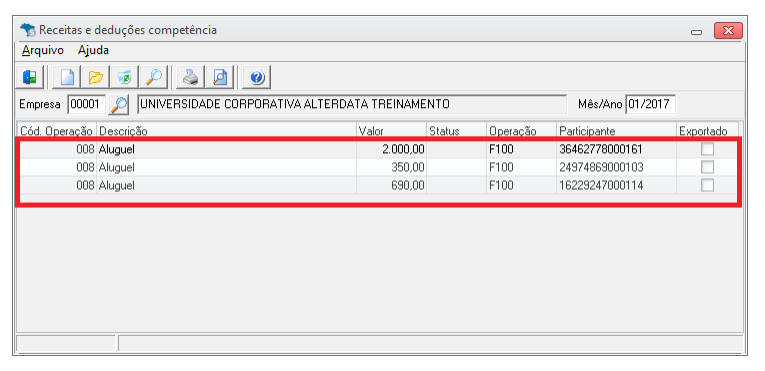Screen dimensions: 765x371
Task: Click the Exportado column header
Action: (707, 131)
